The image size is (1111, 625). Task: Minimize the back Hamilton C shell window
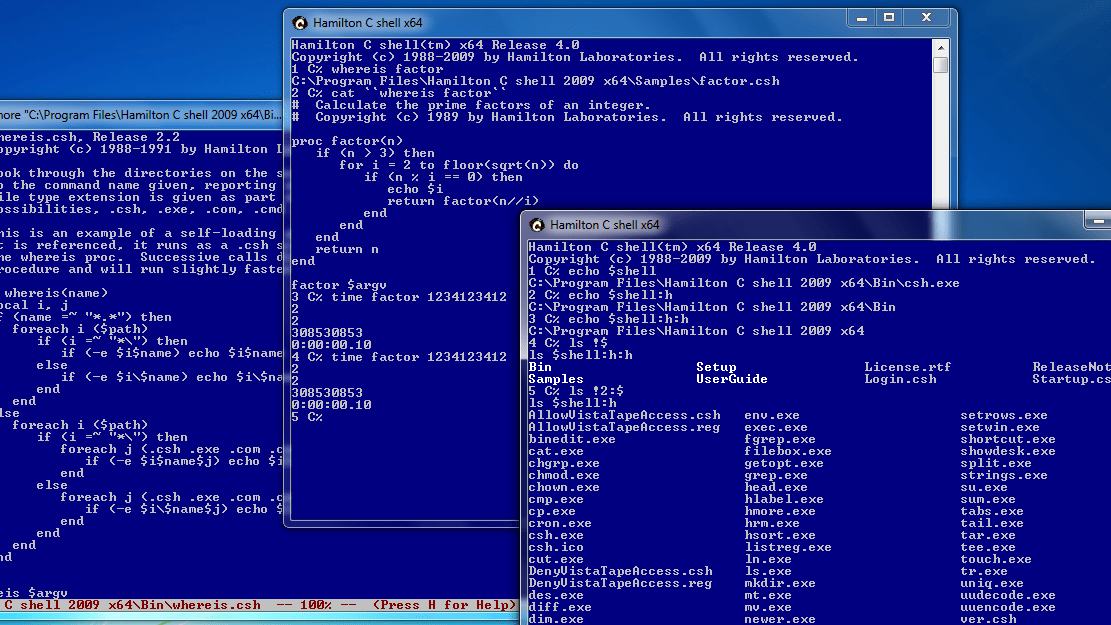click(862, 18)
